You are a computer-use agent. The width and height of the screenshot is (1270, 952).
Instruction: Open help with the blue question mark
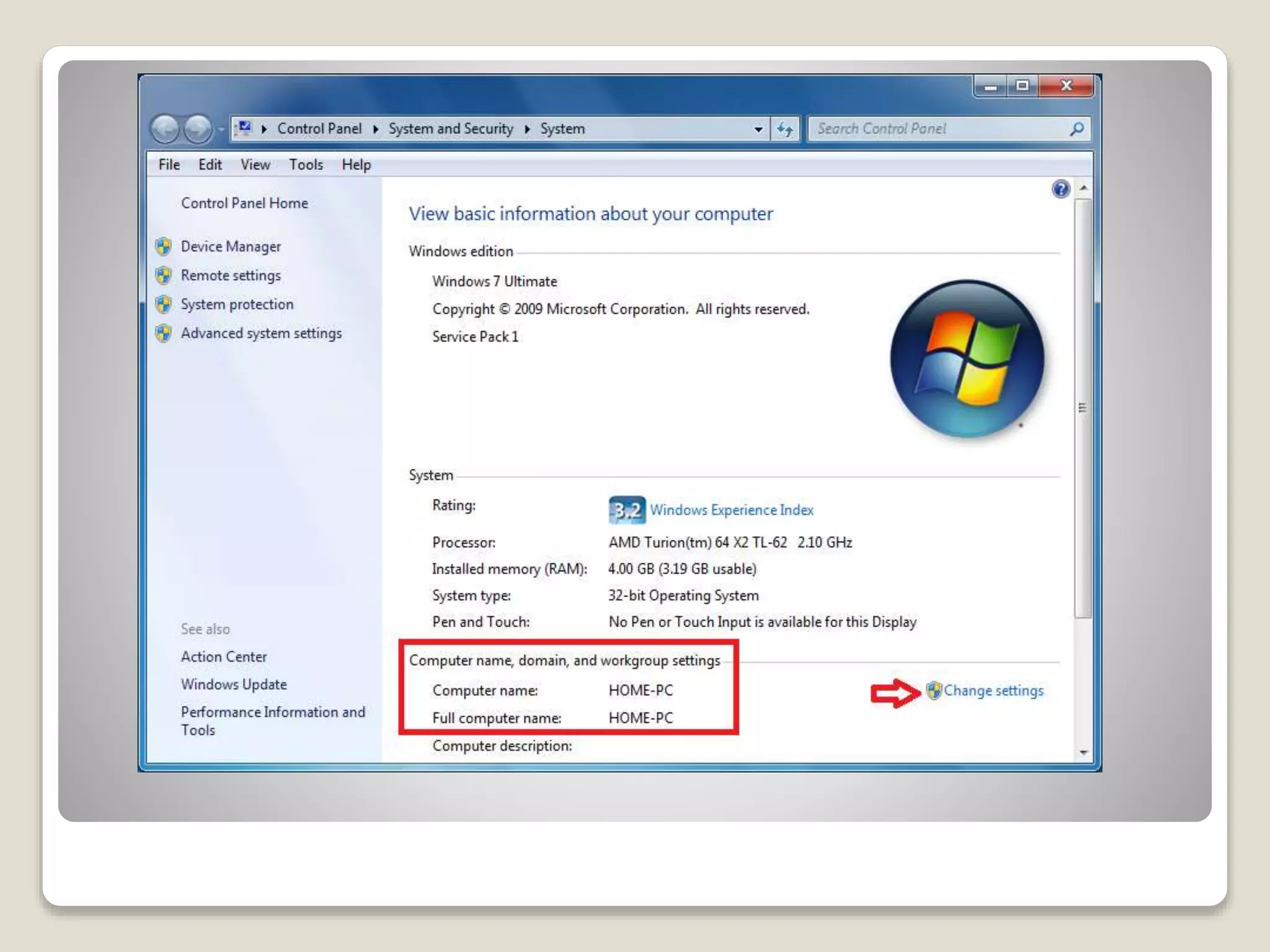(x=1060, y=189)
